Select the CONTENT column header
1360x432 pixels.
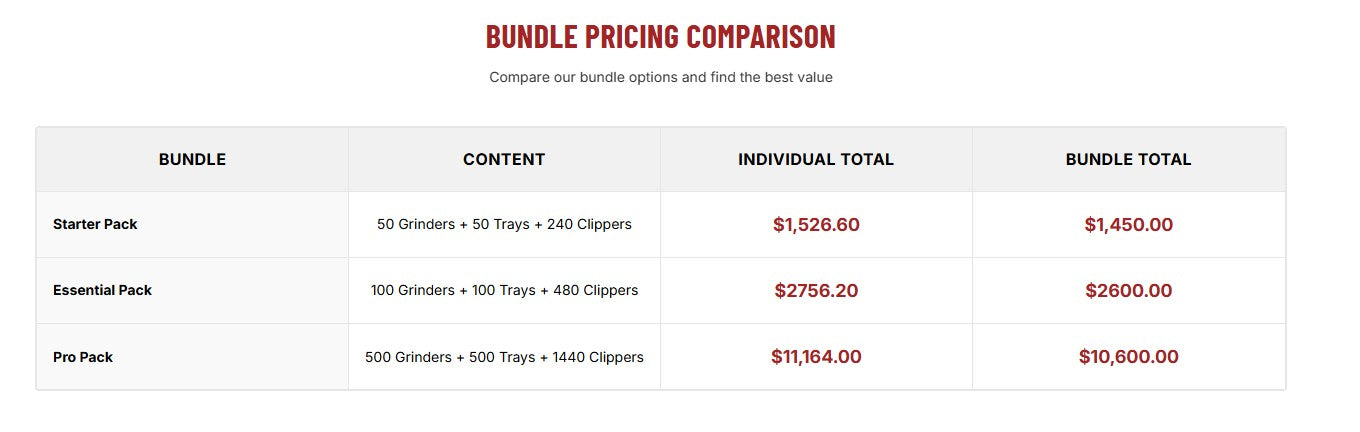(x=504, y=159)
